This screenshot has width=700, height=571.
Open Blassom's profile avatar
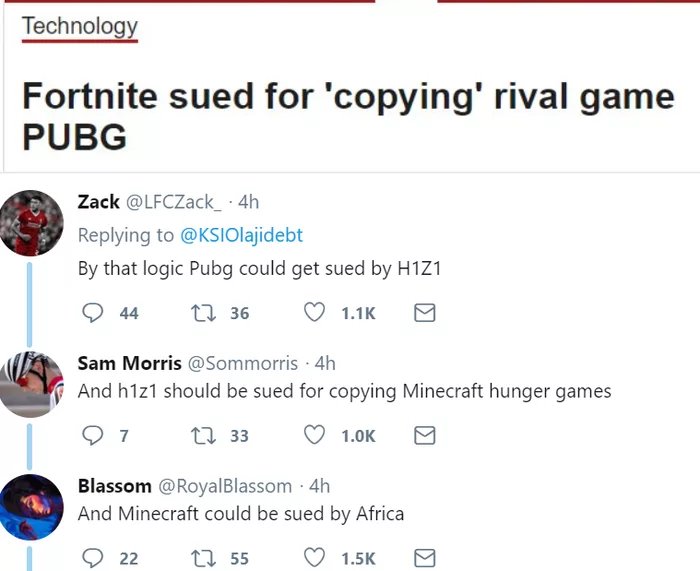tap(32, 507)
